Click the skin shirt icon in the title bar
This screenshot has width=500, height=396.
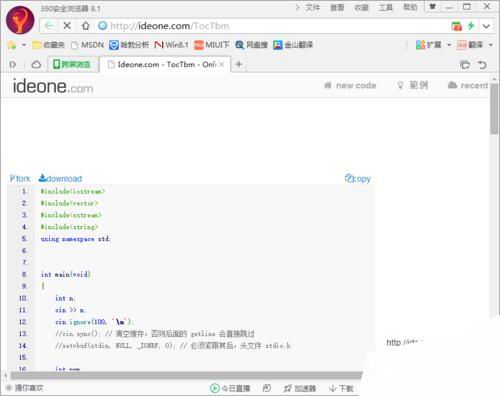(433, 7)
